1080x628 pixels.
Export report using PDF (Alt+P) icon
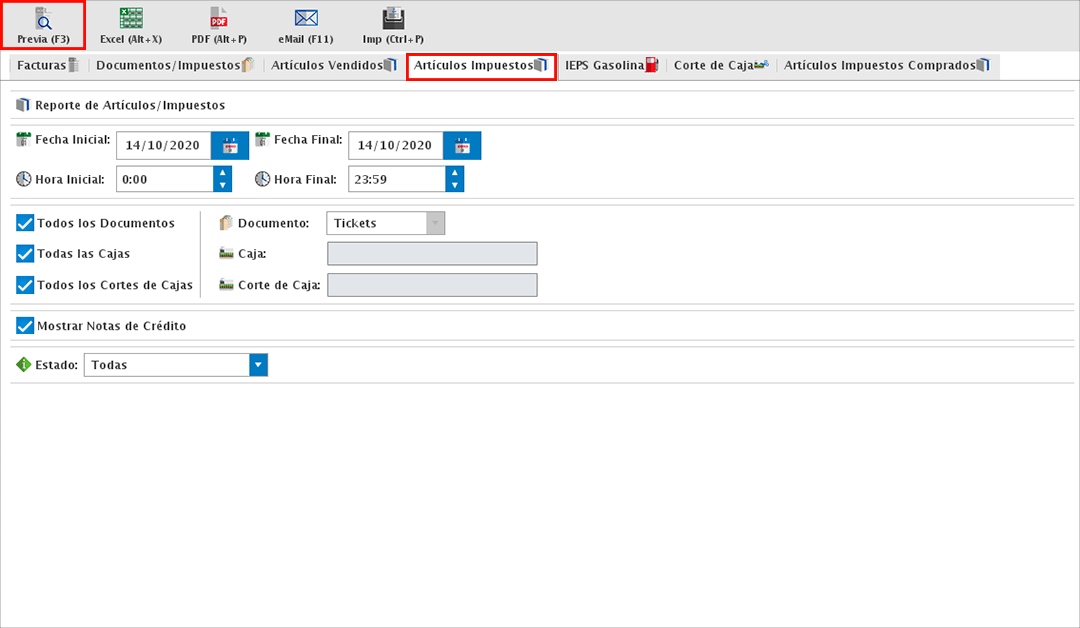click(x=220, y=20)
